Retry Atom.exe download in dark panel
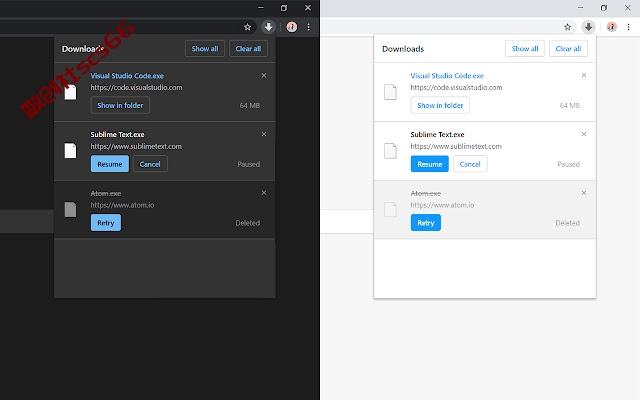This screenshot has height=400, width=640. pos(106,223)
